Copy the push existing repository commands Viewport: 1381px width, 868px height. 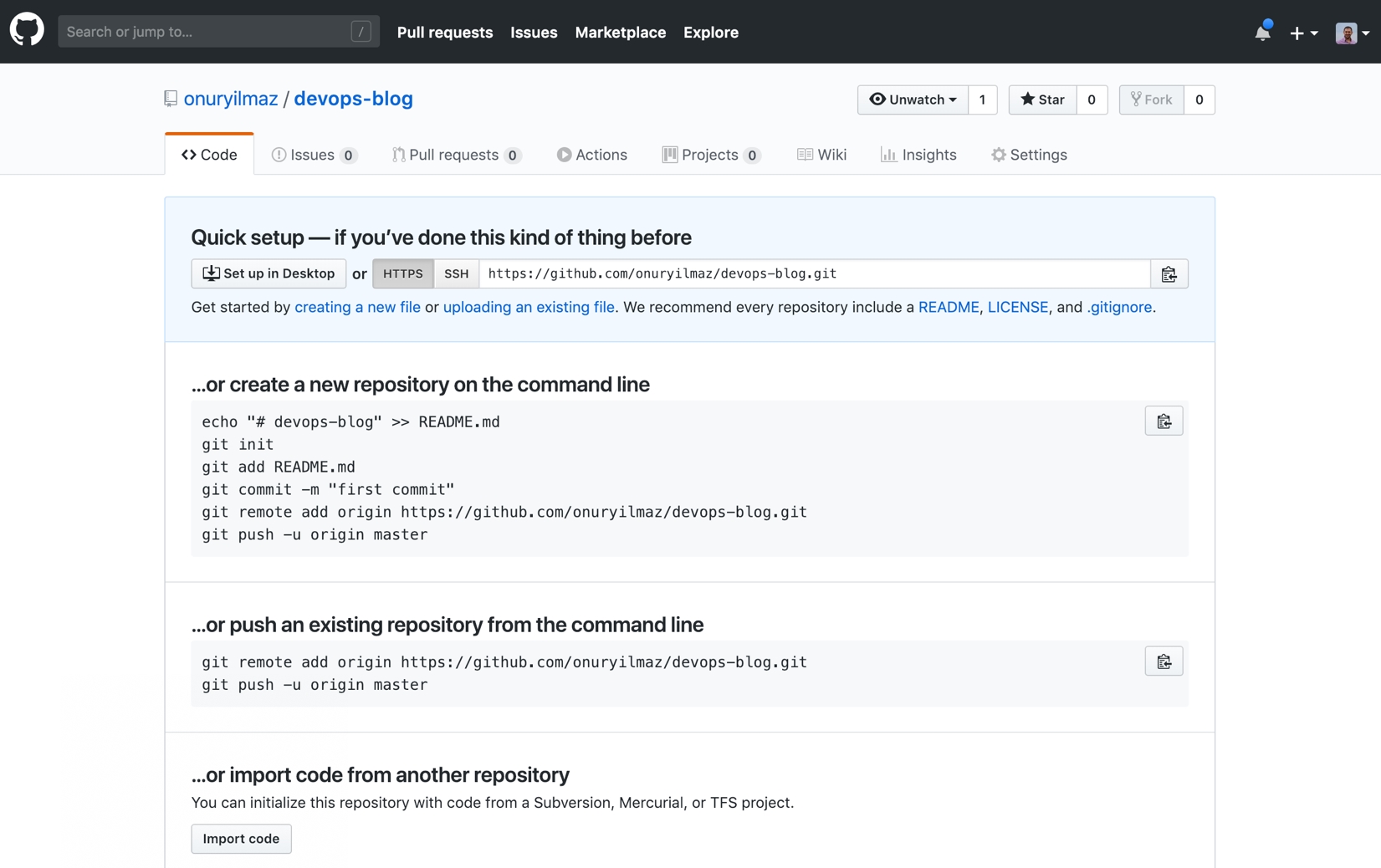click(1163, 661)
